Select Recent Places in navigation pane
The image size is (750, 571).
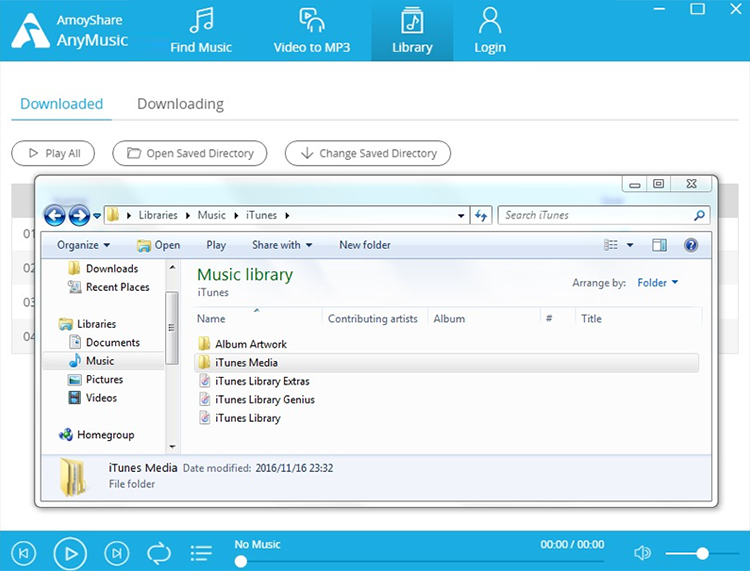(109, 287)
